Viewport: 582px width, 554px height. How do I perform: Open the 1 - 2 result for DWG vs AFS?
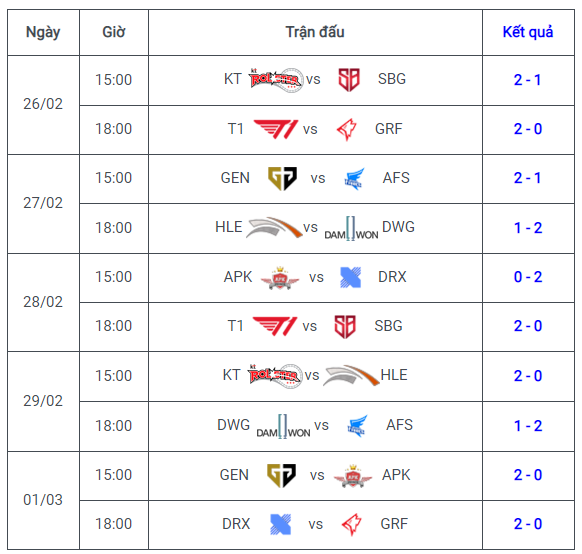coord(528,426)
